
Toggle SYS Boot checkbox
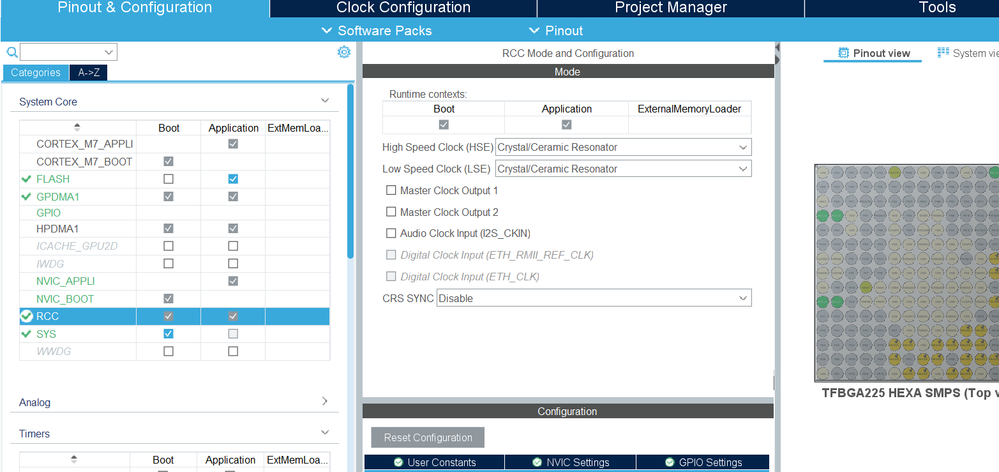point(168,334)
